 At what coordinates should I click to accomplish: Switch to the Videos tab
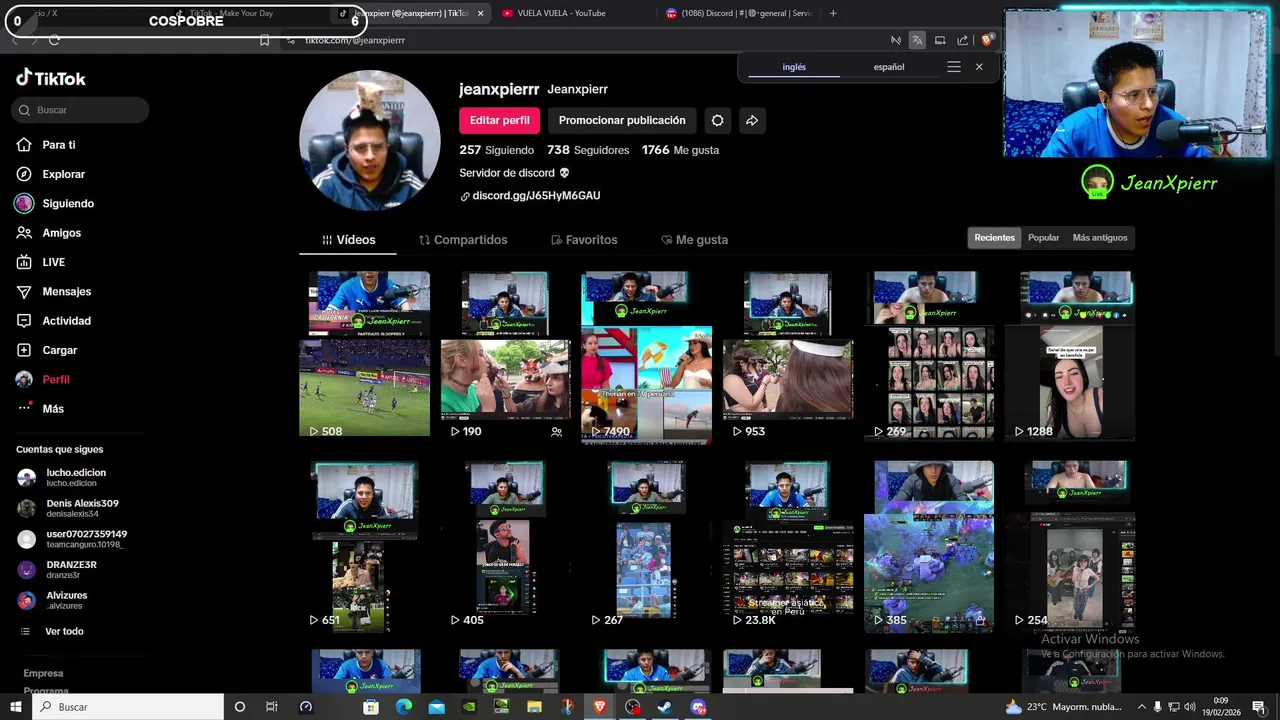click(348, 240)
